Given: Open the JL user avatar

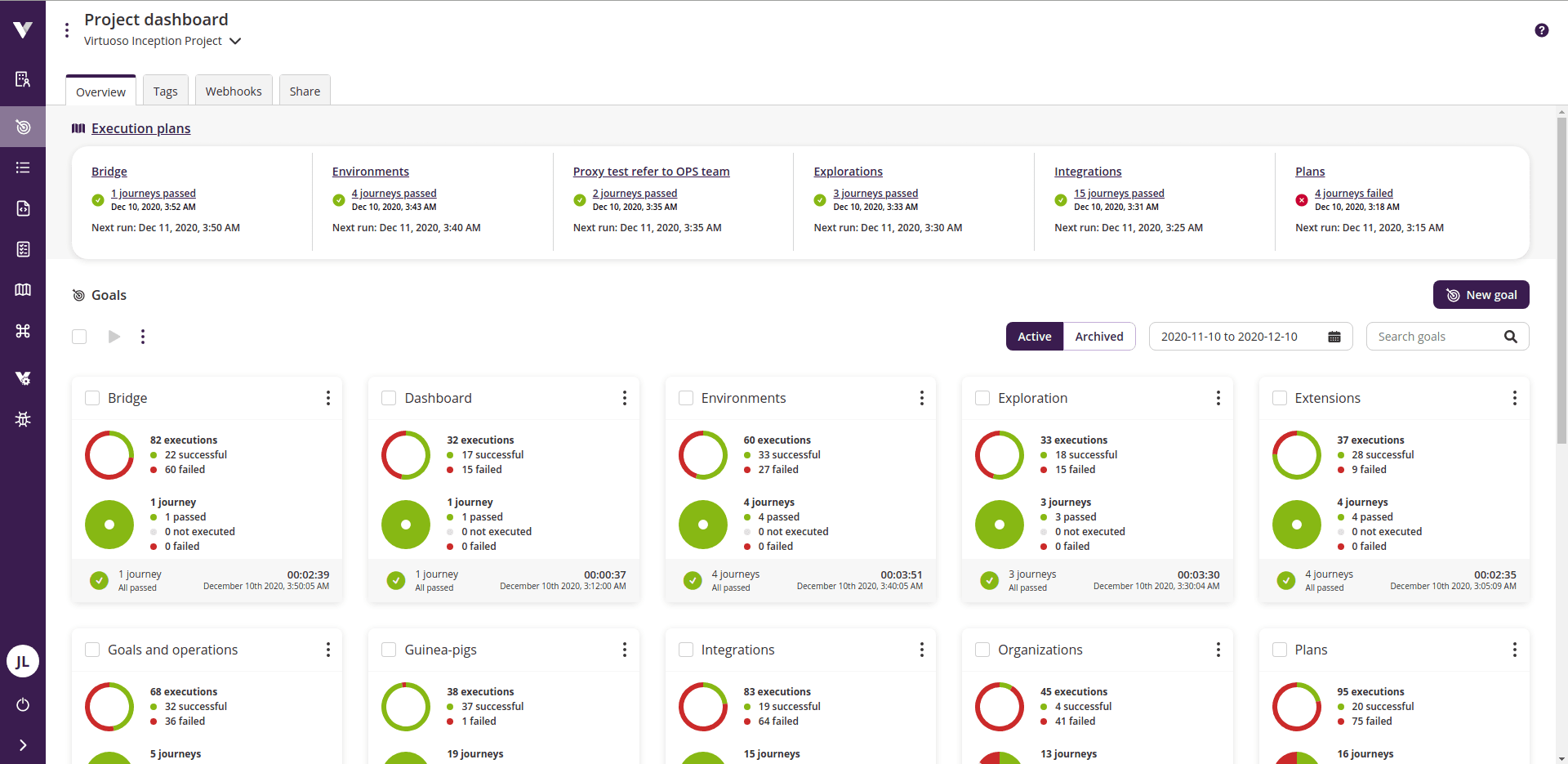Looking at the screenshot, I should [23, 661].
